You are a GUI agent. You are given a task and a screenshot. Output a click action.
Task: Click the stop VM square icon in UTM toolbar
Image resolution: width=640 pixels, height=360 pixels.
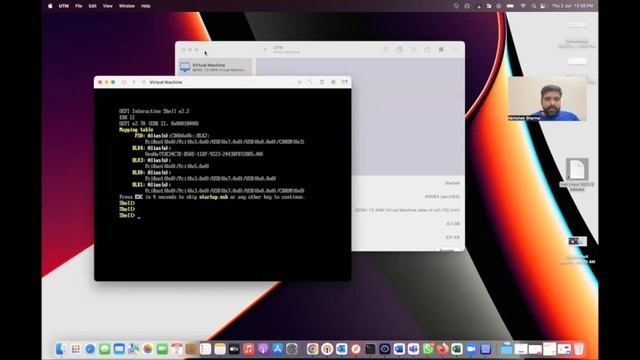click(441, 50)
